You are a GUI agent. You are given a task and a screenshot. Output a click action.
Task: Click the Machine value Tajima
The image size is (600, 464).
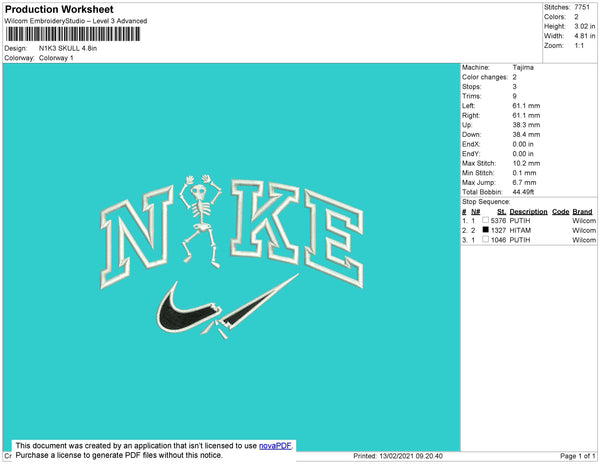522,68
